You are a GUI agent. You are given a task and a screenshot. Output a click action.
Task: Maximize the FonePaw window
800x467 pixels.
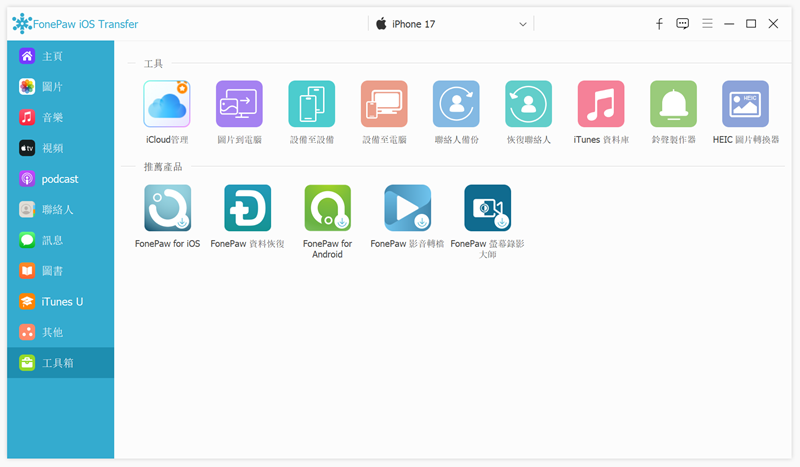[x=751, y=23]
